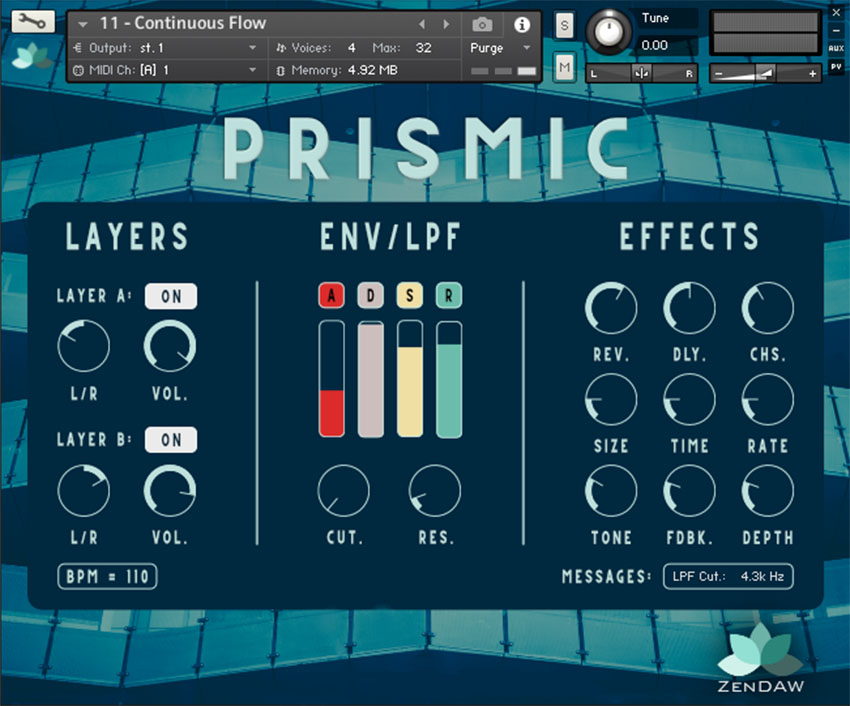Click Layer B VOL. knob
Screen dimensions: 850x706
170,490
